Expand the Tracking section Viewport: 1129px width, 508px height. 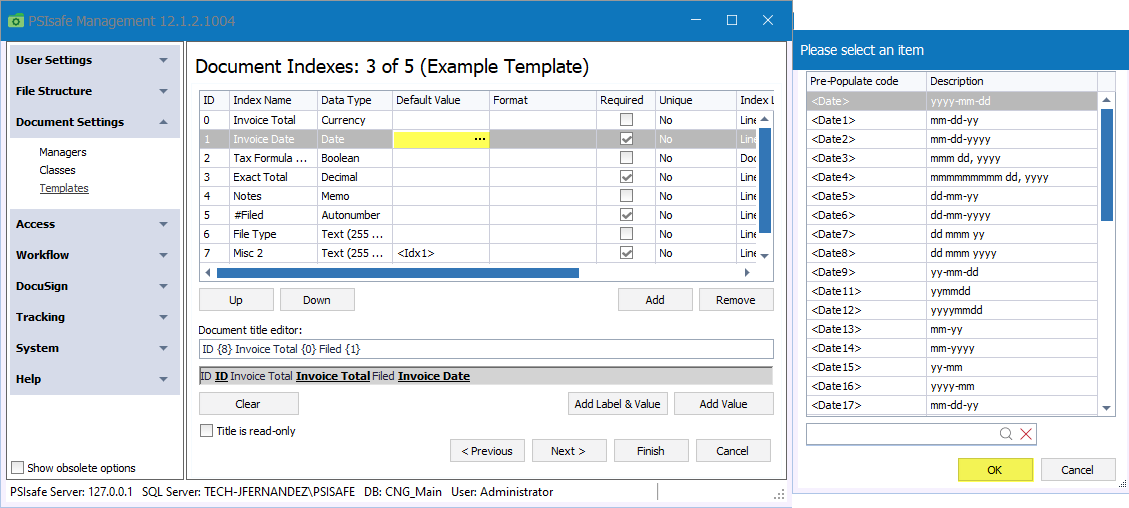click(x=95, y=317)
